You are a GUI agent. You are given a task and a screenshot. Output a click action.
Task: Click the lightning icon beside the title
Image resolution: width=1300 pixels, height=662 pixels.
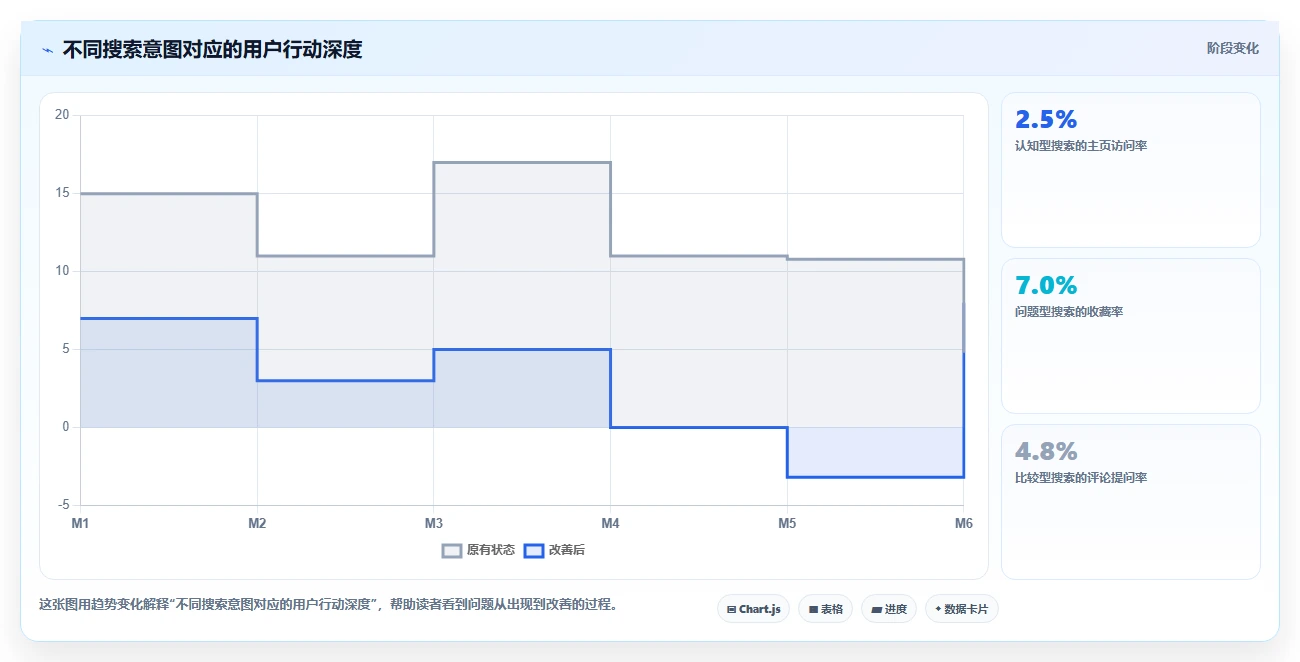[48, 50]
